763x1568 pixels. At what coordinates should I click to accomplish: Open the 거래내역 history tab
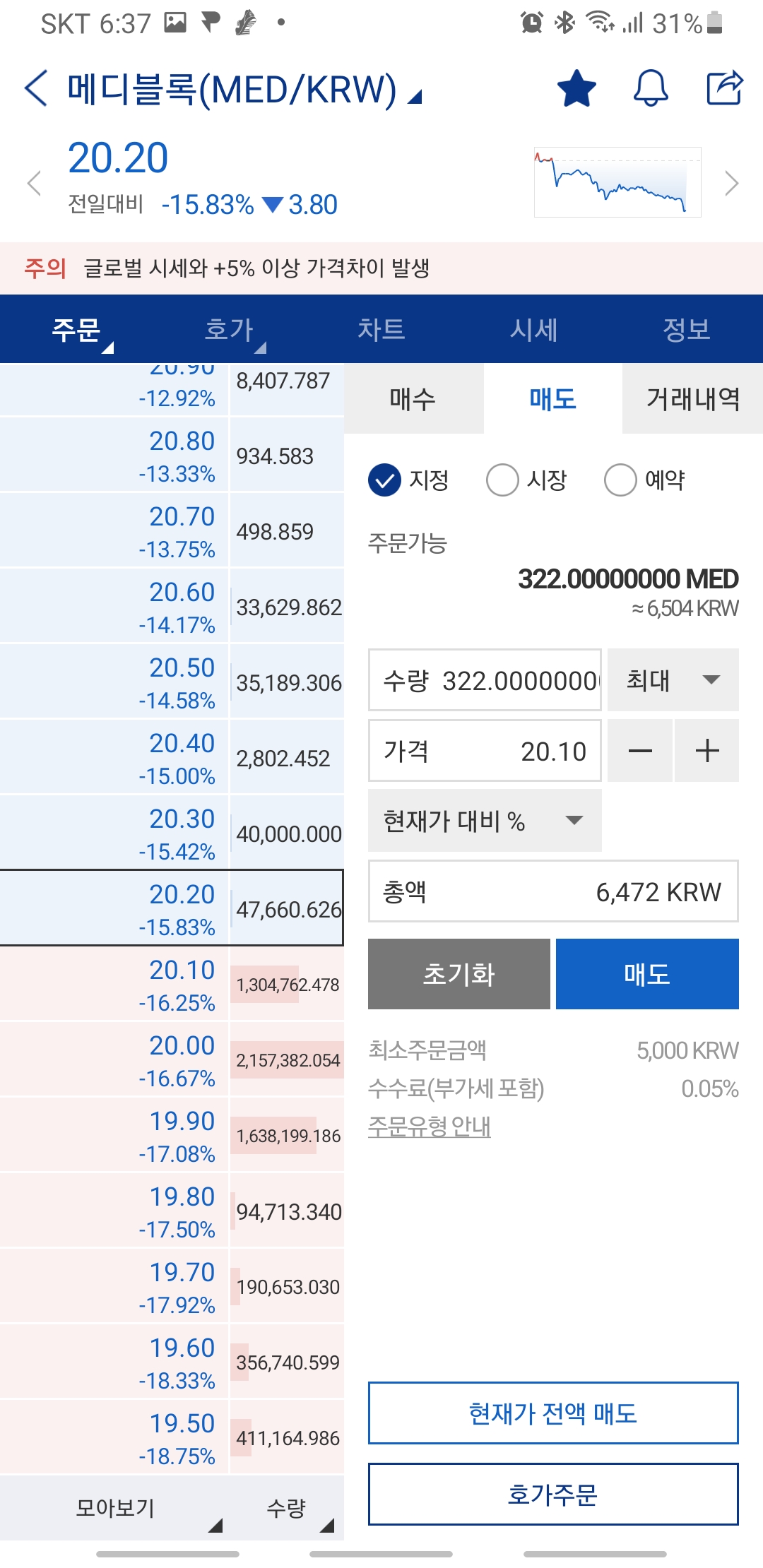click(693, 399)
